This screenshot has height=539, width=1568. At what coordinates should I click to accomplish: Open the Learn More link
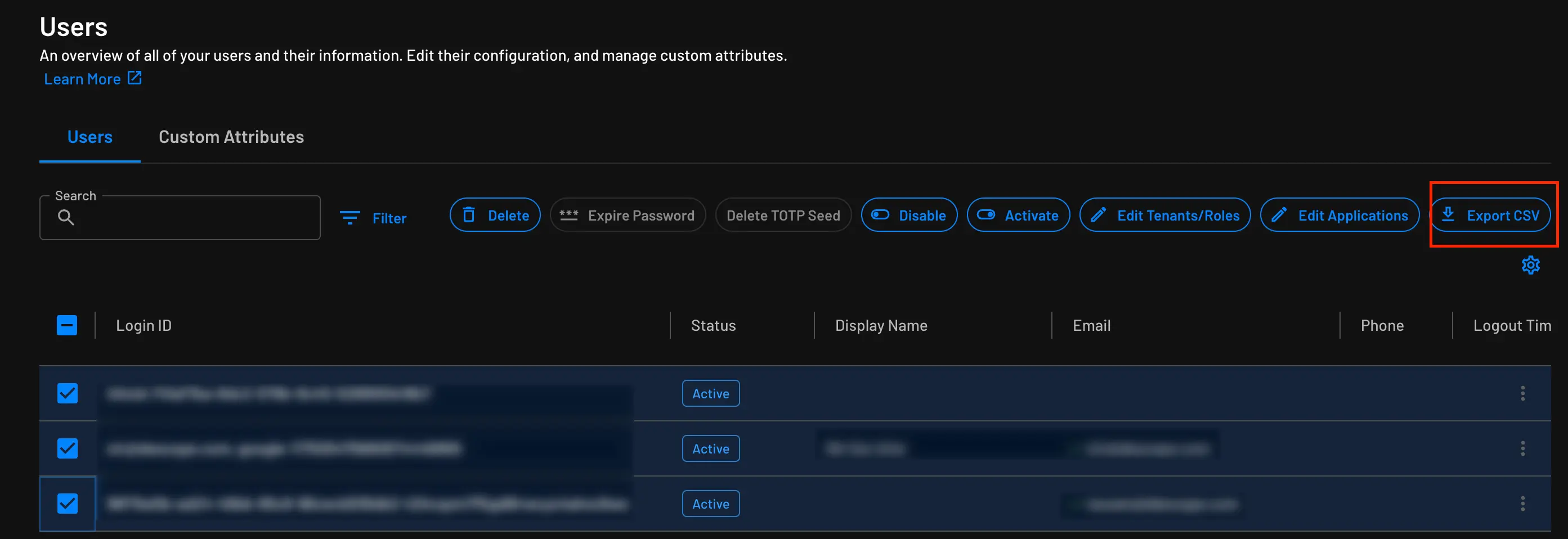click(82, 78)
